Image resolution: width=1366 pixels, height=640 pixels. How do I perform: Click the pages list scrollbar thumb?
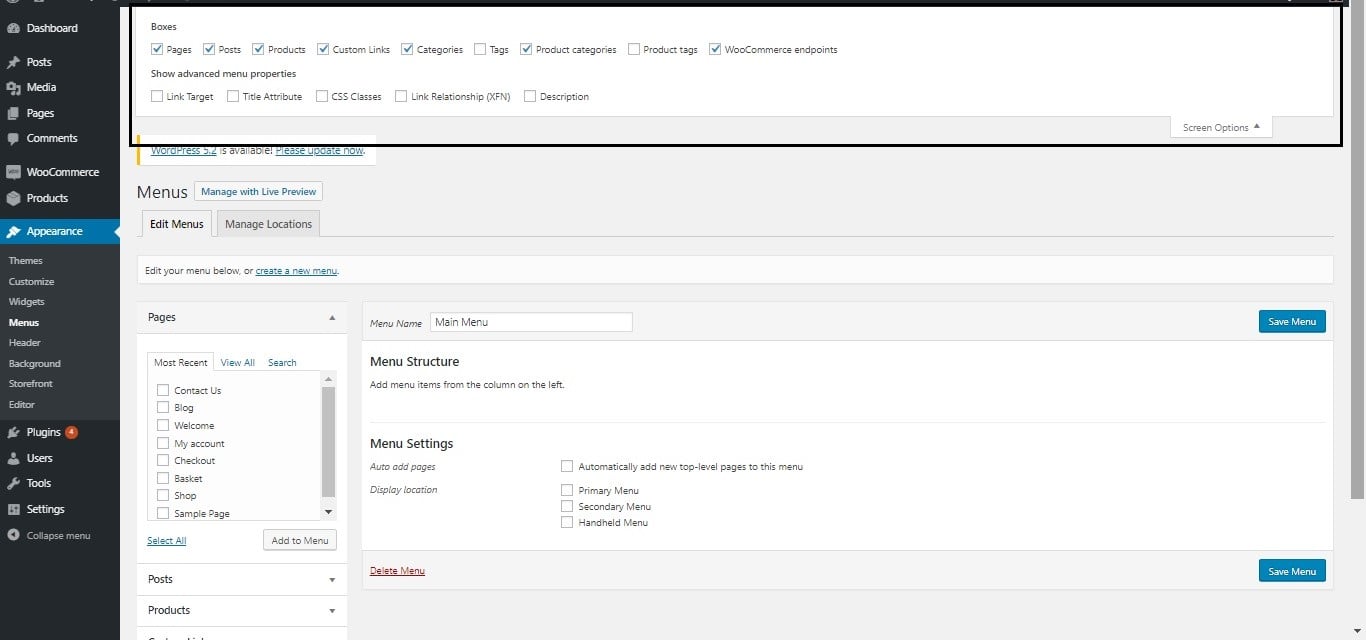point(329,442)
